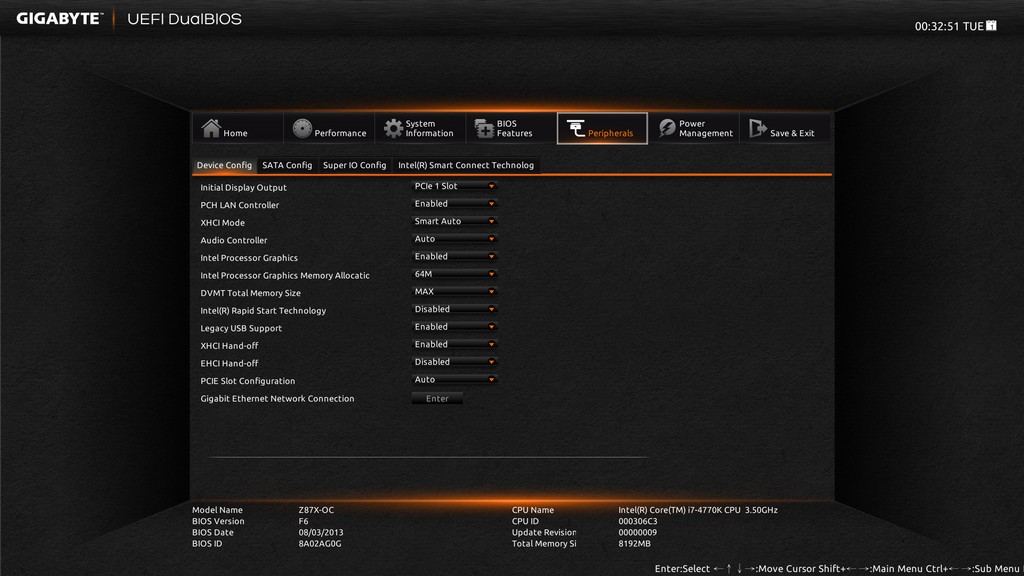Image resolution: width=1024 pixels, height=576 pixels.
Task: Select Intel Processor Graphics label
Action: pos(249,258)
